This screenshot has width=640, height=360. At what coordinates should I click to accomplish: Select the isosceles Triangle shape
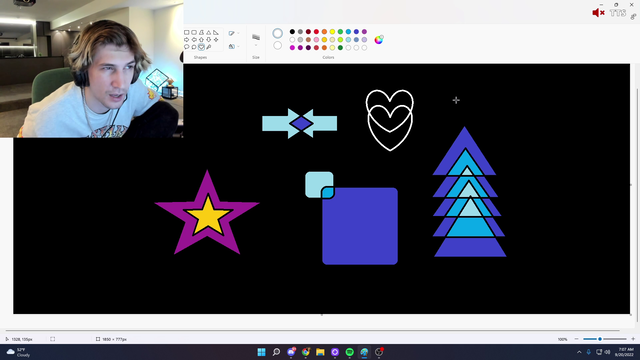click(209, 32)
